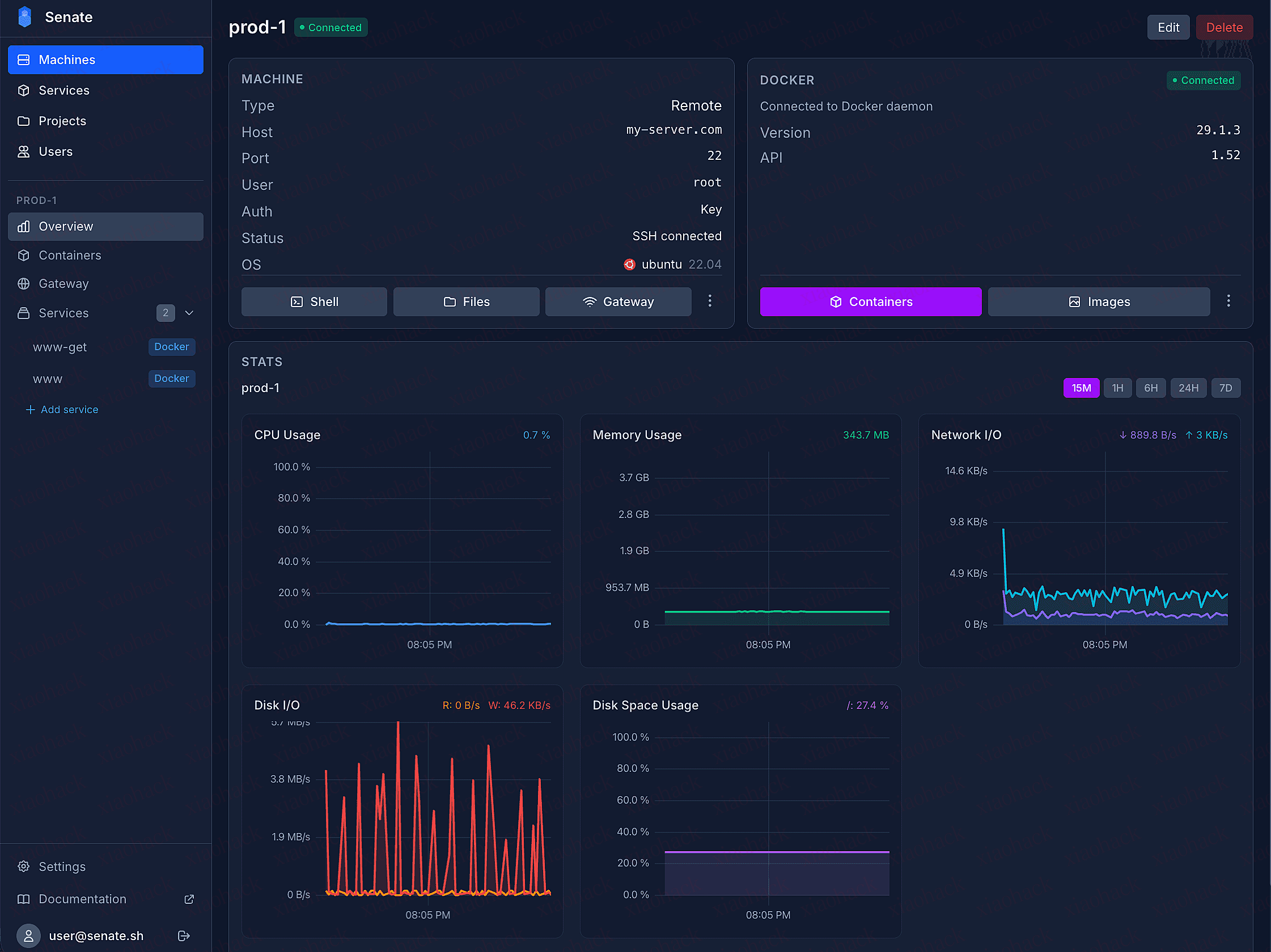Open the Machines section icon in sidebar
This screenshot has height=952, width=1271.
24,59
